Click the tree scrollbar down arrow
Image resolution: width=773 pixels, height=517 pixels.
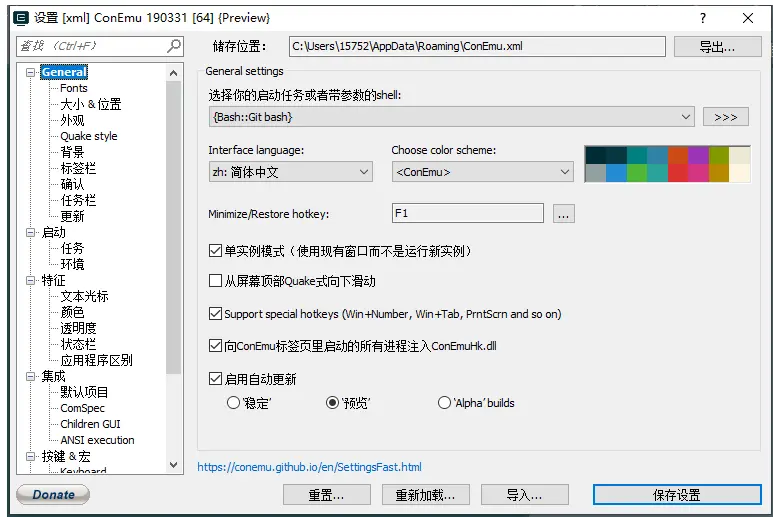click(x=173, y=464)
